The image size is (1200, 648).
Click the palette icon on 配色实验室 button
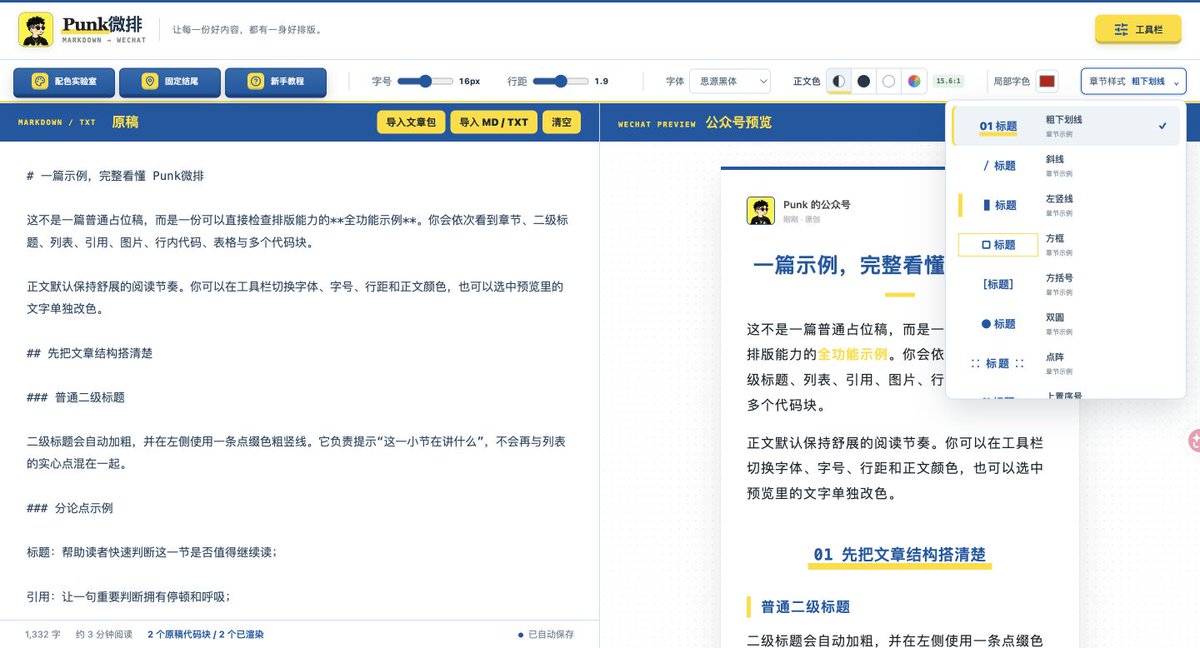(x=40, y=82)
